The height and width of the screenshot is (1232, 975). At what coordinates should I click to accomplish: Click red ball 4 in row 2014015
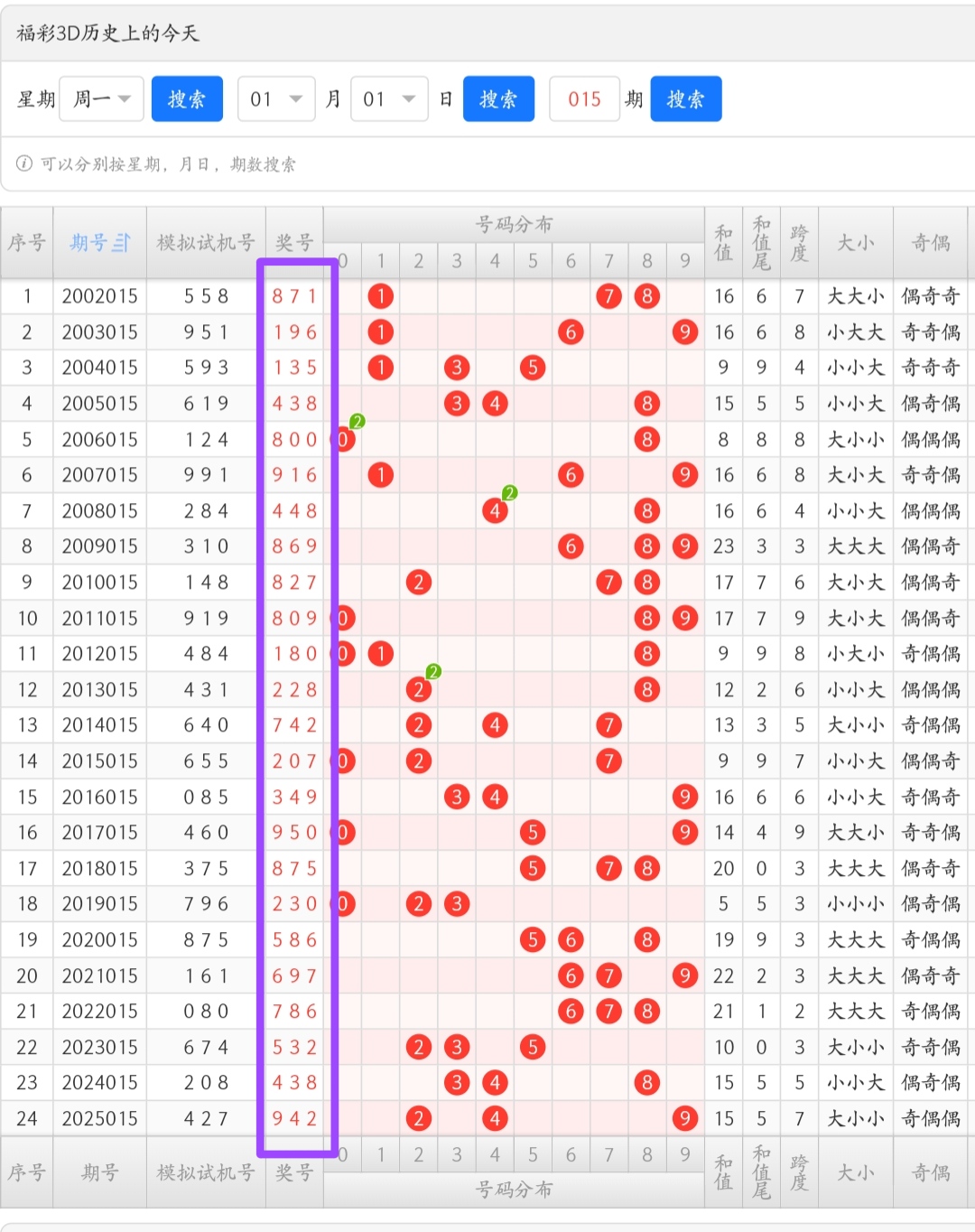click(x=495, y=725)
